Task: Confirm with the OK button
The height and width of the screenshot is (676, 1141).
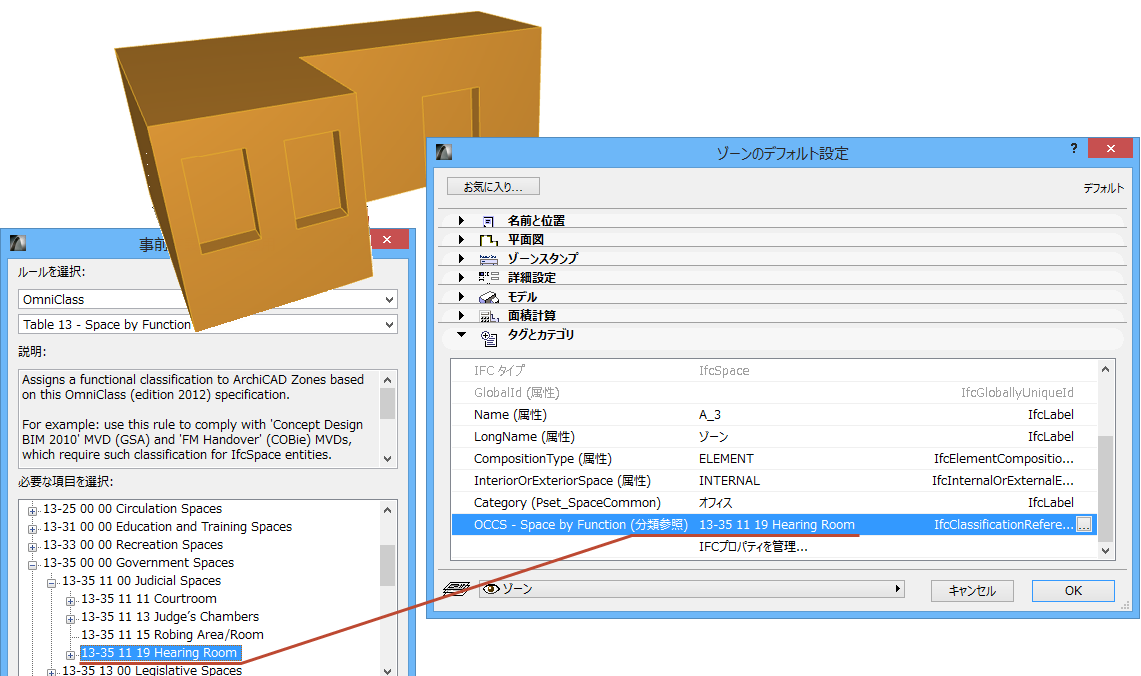Action: 1073,591
